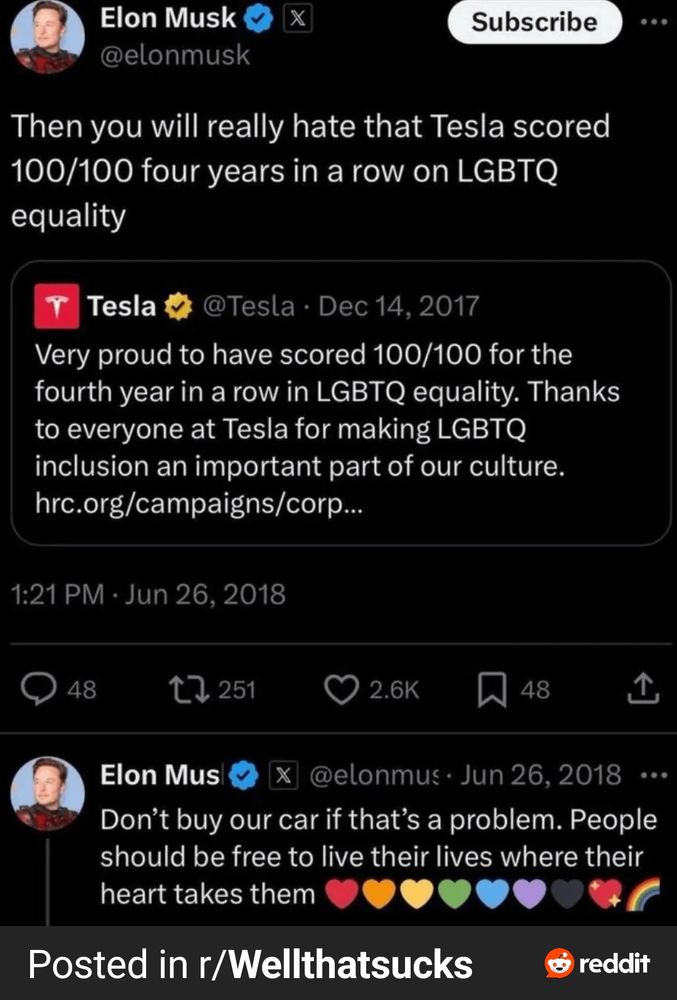Open more options on the reply tweet

(651, 776)
